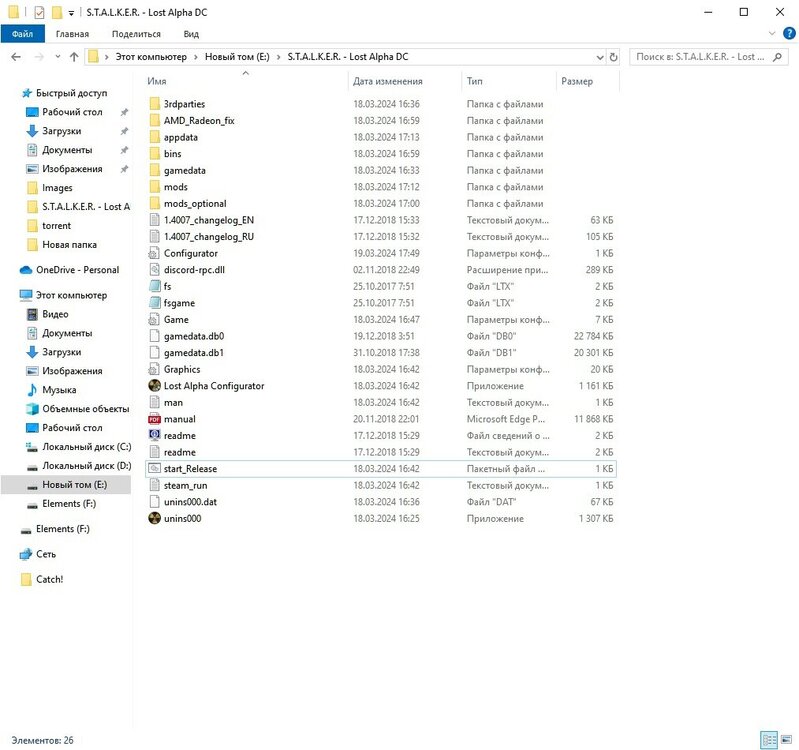This screenshot has width=799, height=750.
Task: Open the Файл menu tab
Action: (x=22, y=33)
